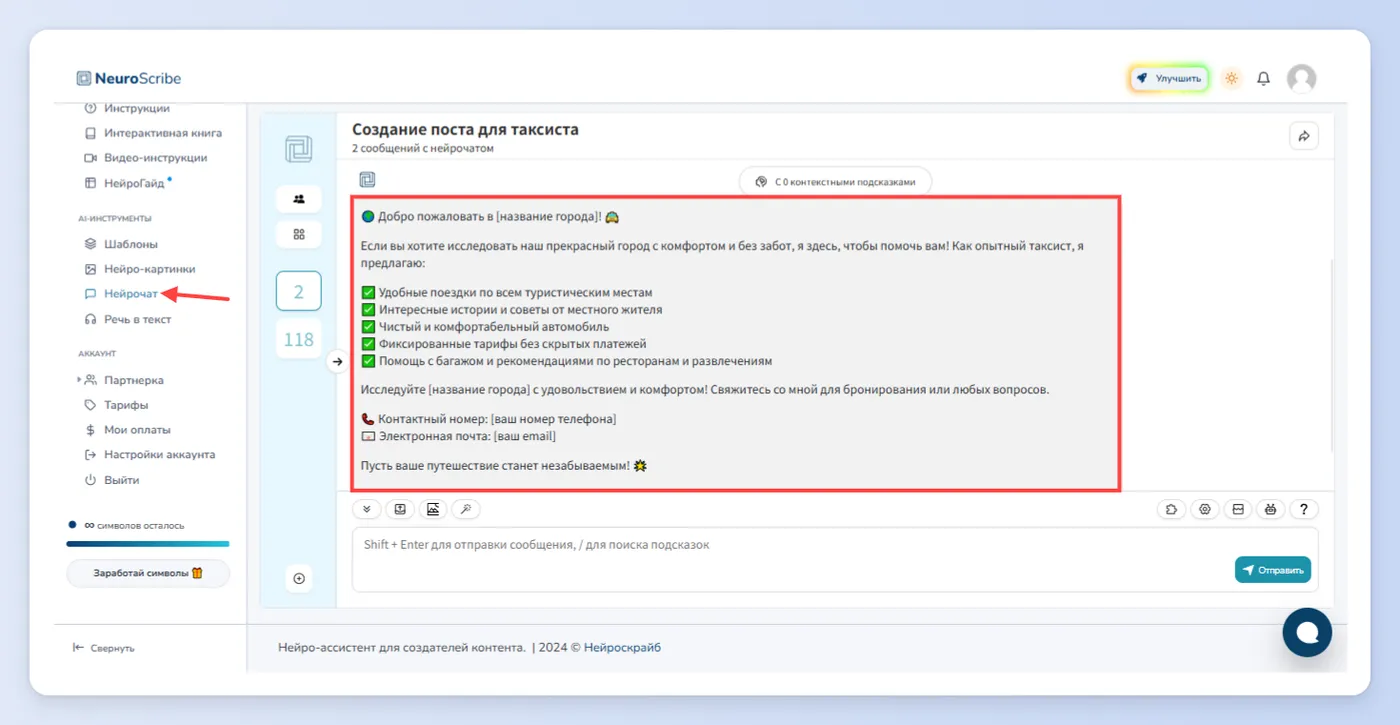Click the split-panel layout icon above input
Screen dimensions: 1400x725
point(1238,509)
